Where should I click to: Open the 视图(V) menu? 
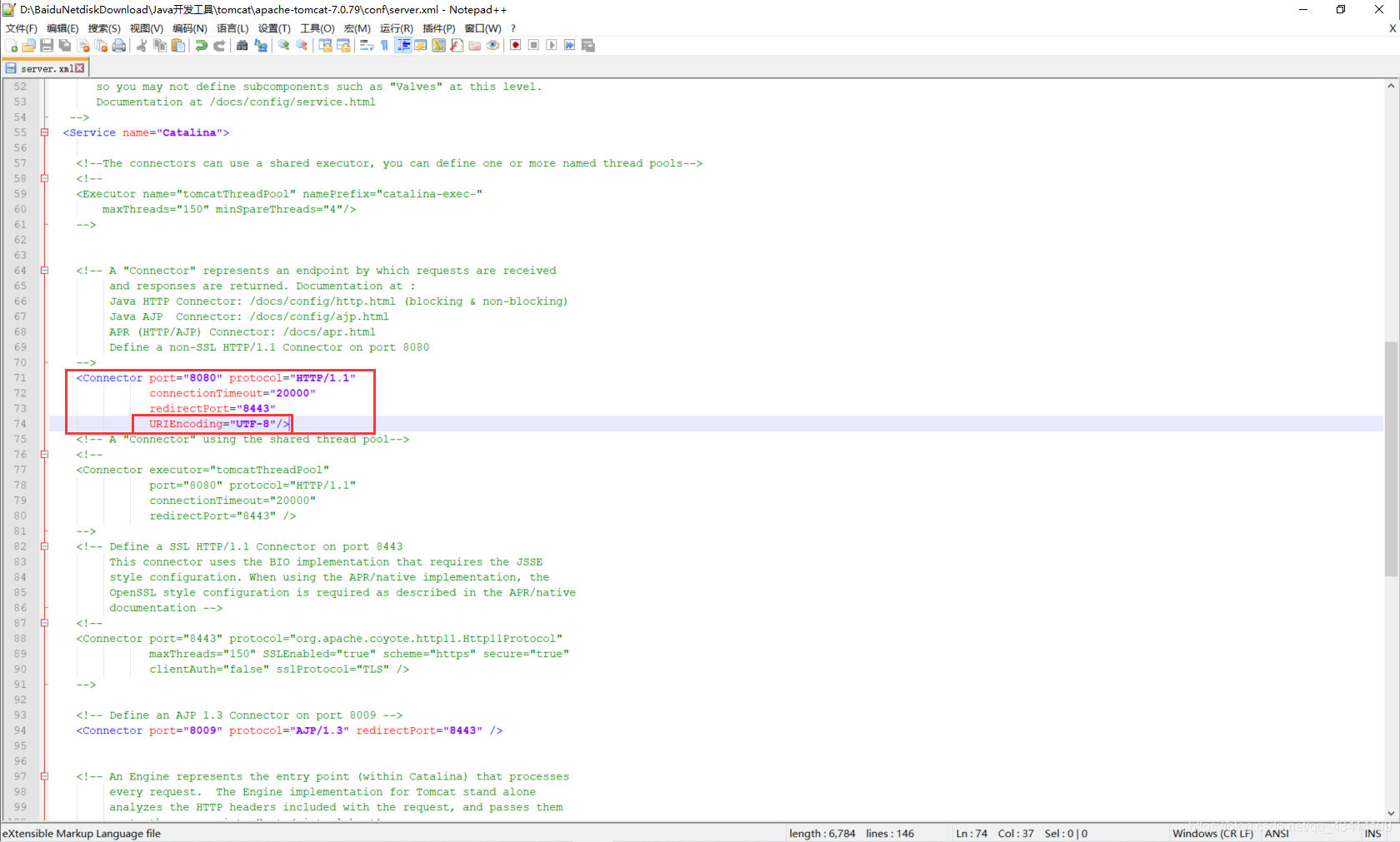click(x=146, y=28)
